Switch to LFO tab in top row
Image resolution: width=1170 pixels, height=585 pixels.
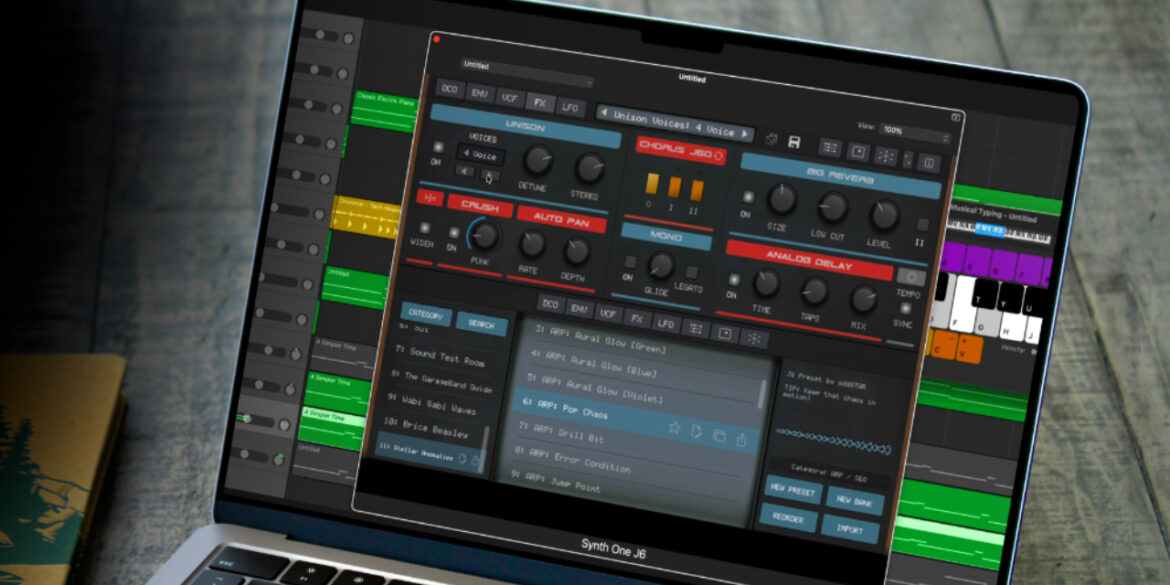tap(570, 107)
